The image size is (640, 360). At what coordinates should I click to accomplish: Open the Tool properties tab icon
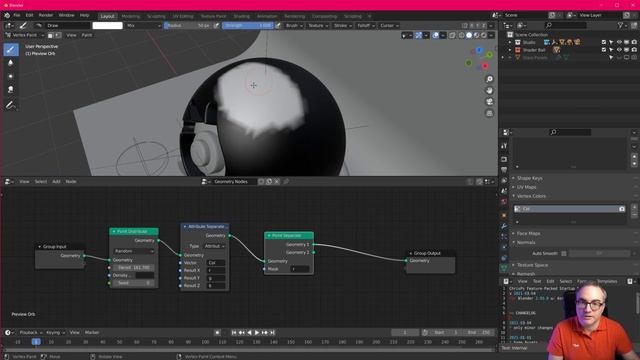click(x=504, y=146)
